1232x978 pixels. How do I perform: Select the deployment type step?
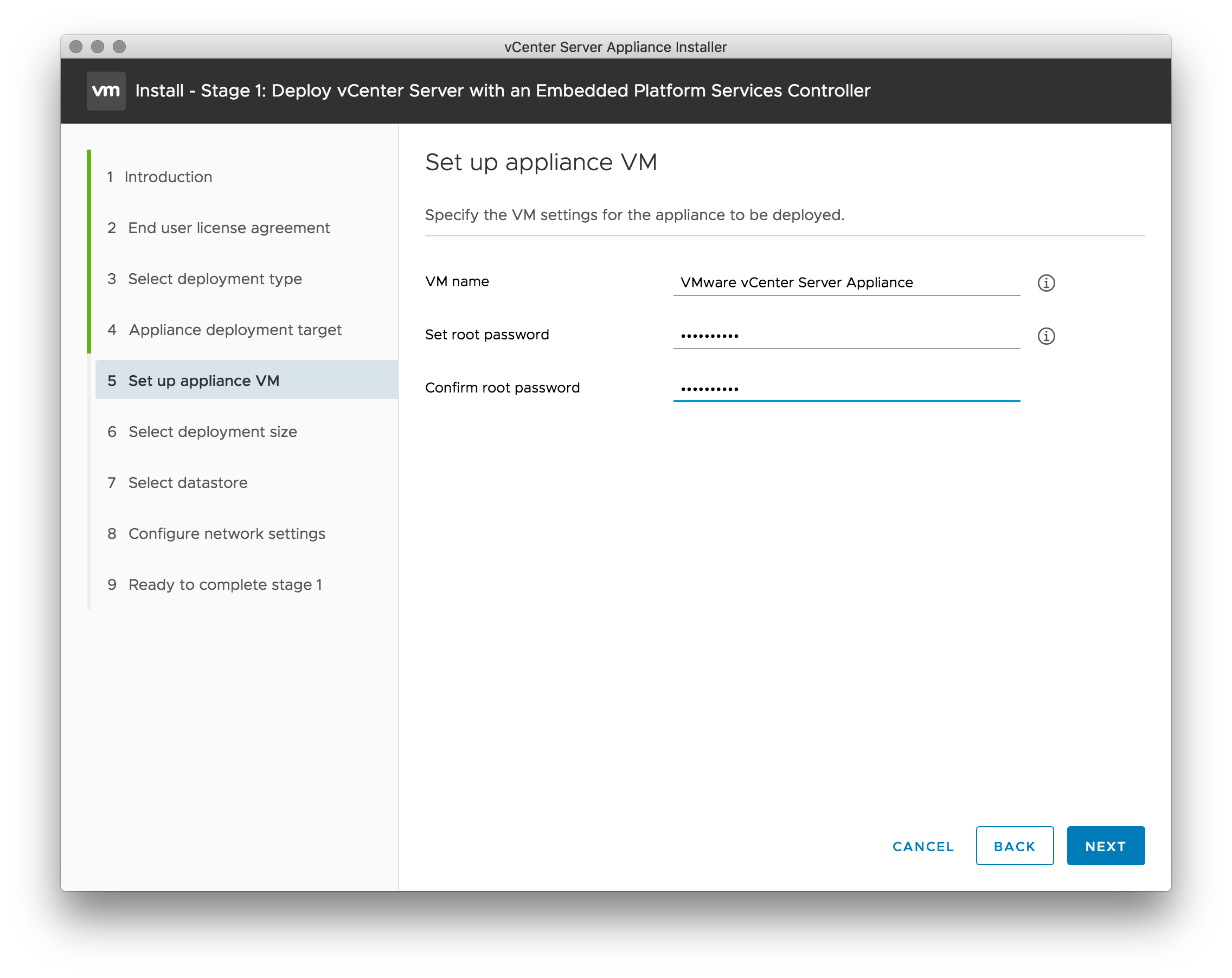click(x=215, y=279)
